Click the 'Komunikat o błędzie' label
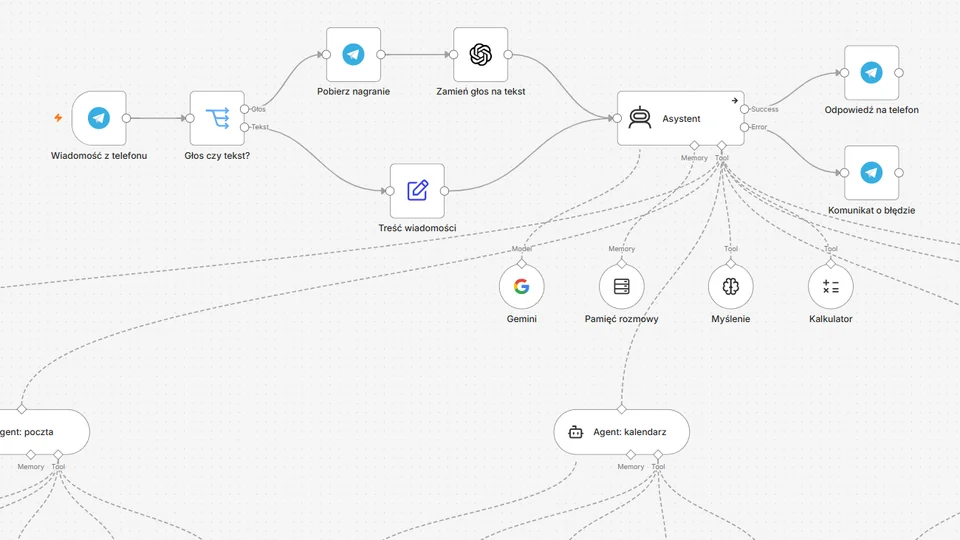This screenshot has height=540, width=960. click(871, 210)
